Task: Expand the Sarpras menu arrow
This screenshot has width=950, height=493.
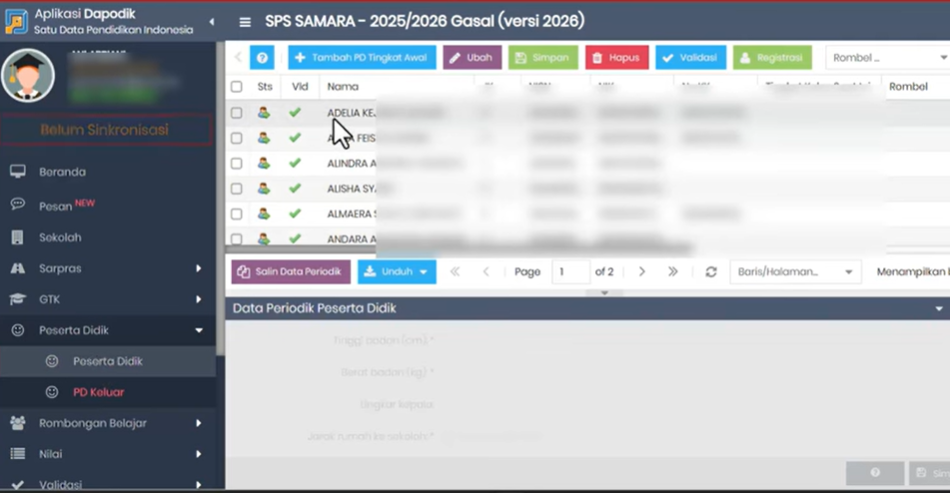Action: click(x=198, y=268)
